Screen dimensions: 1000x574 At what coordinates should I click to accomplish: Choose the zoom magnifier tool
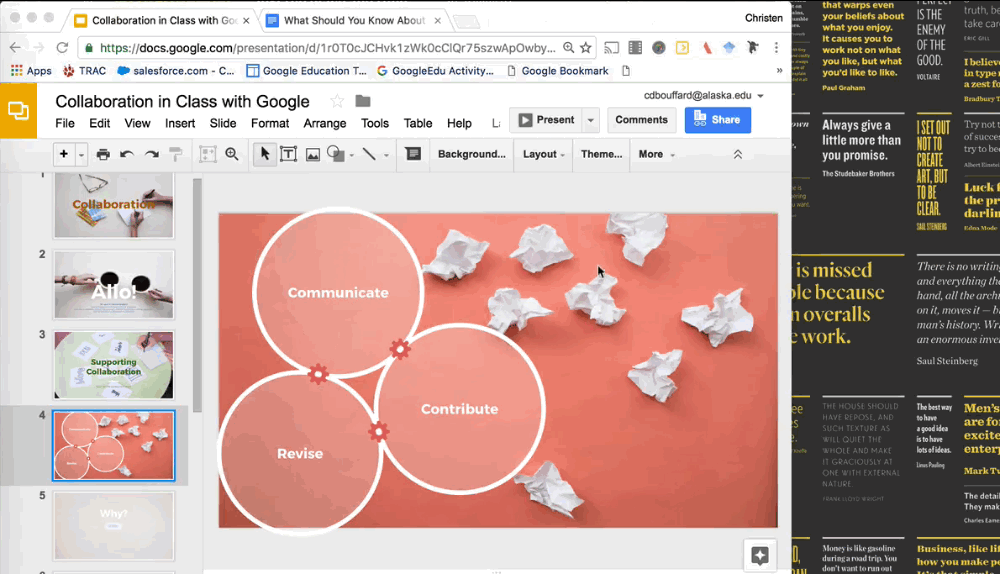click(x=232, y=154)
